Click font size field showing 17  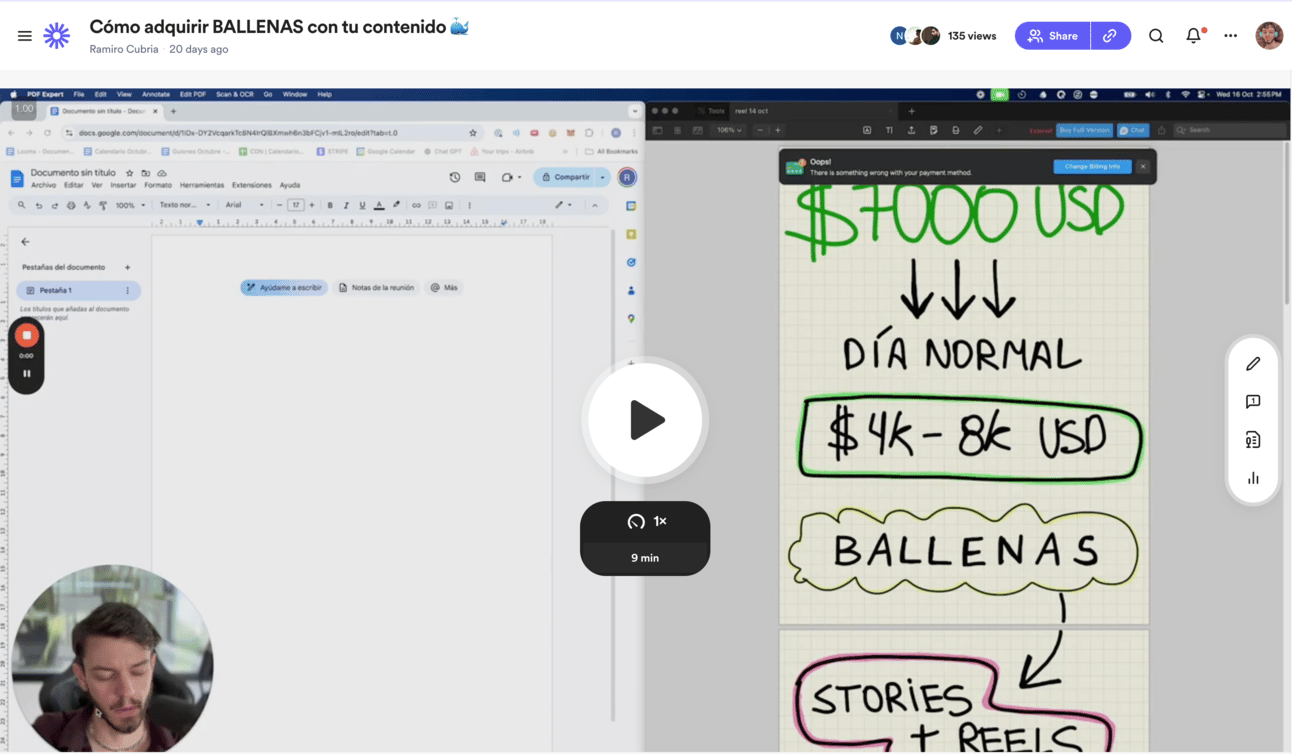point(296,205)
